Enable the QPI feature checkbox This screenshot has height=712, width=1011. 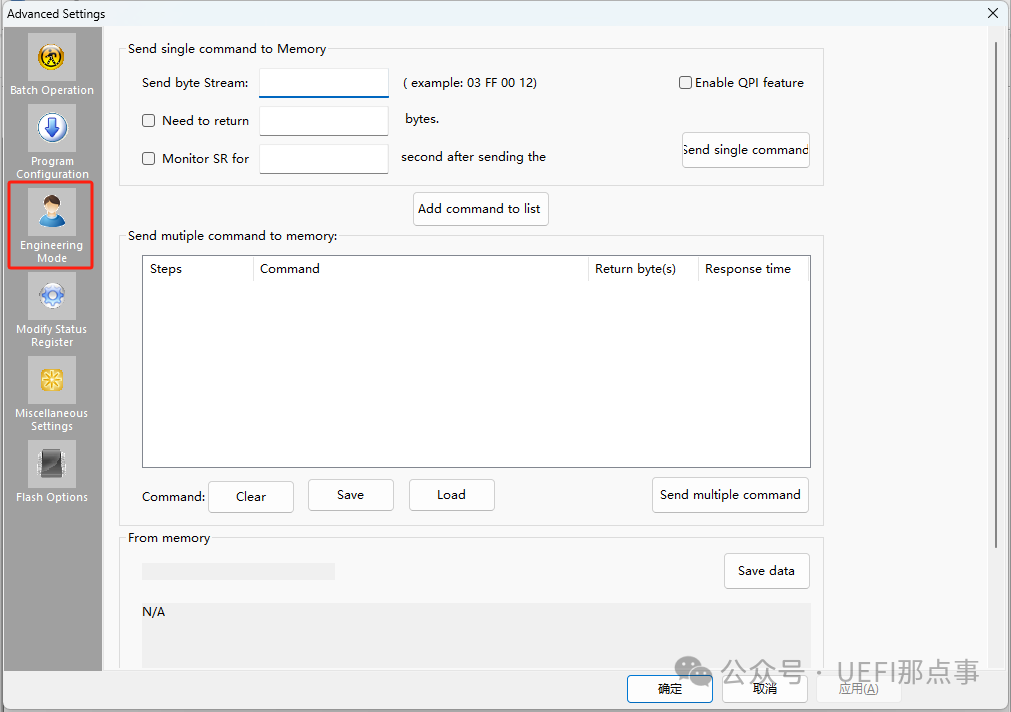686,83
